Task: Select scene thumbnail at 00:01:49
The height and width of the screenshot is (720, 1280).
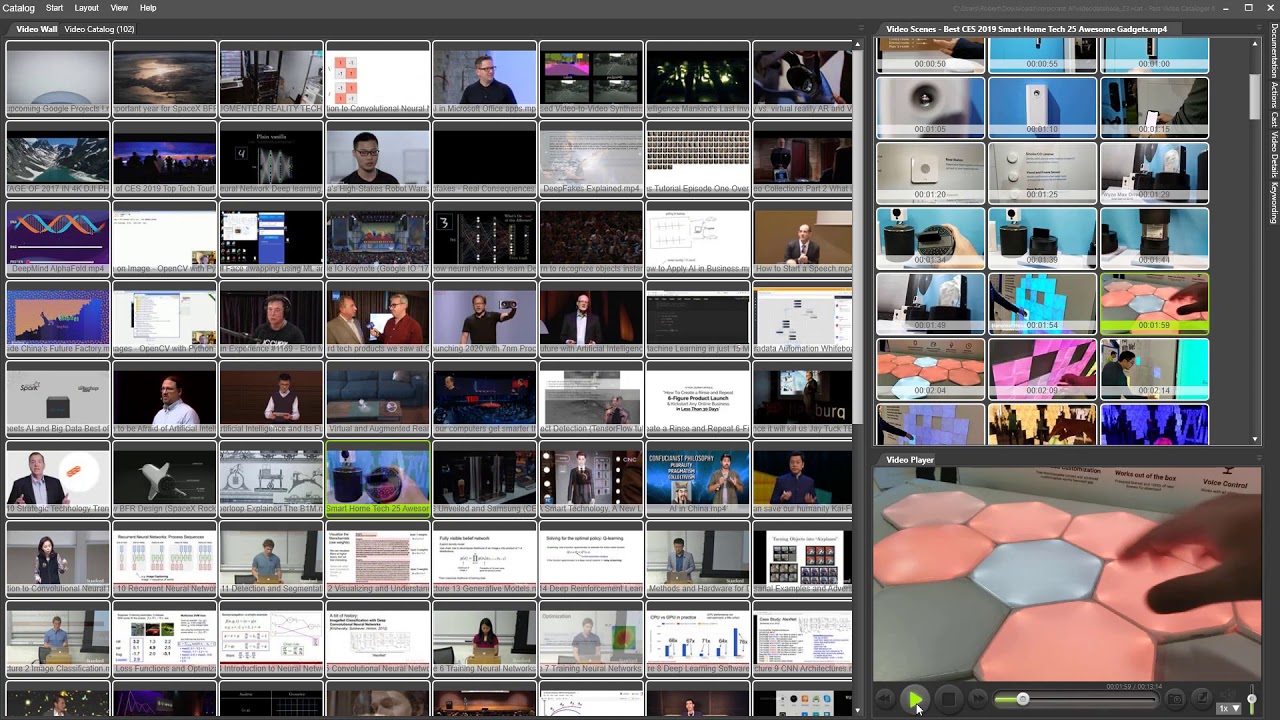Action: 930,304
